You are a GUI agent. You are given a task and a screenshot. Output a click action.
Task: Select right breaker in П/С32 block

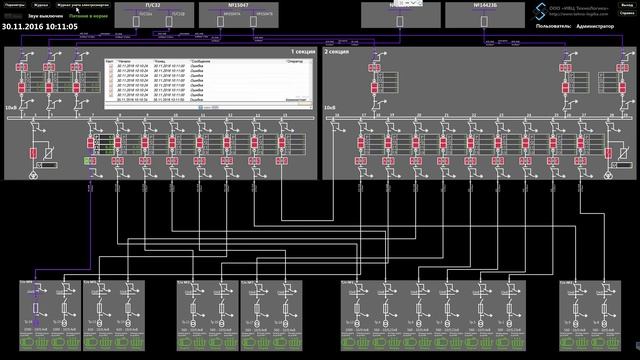tap(169, 21)
